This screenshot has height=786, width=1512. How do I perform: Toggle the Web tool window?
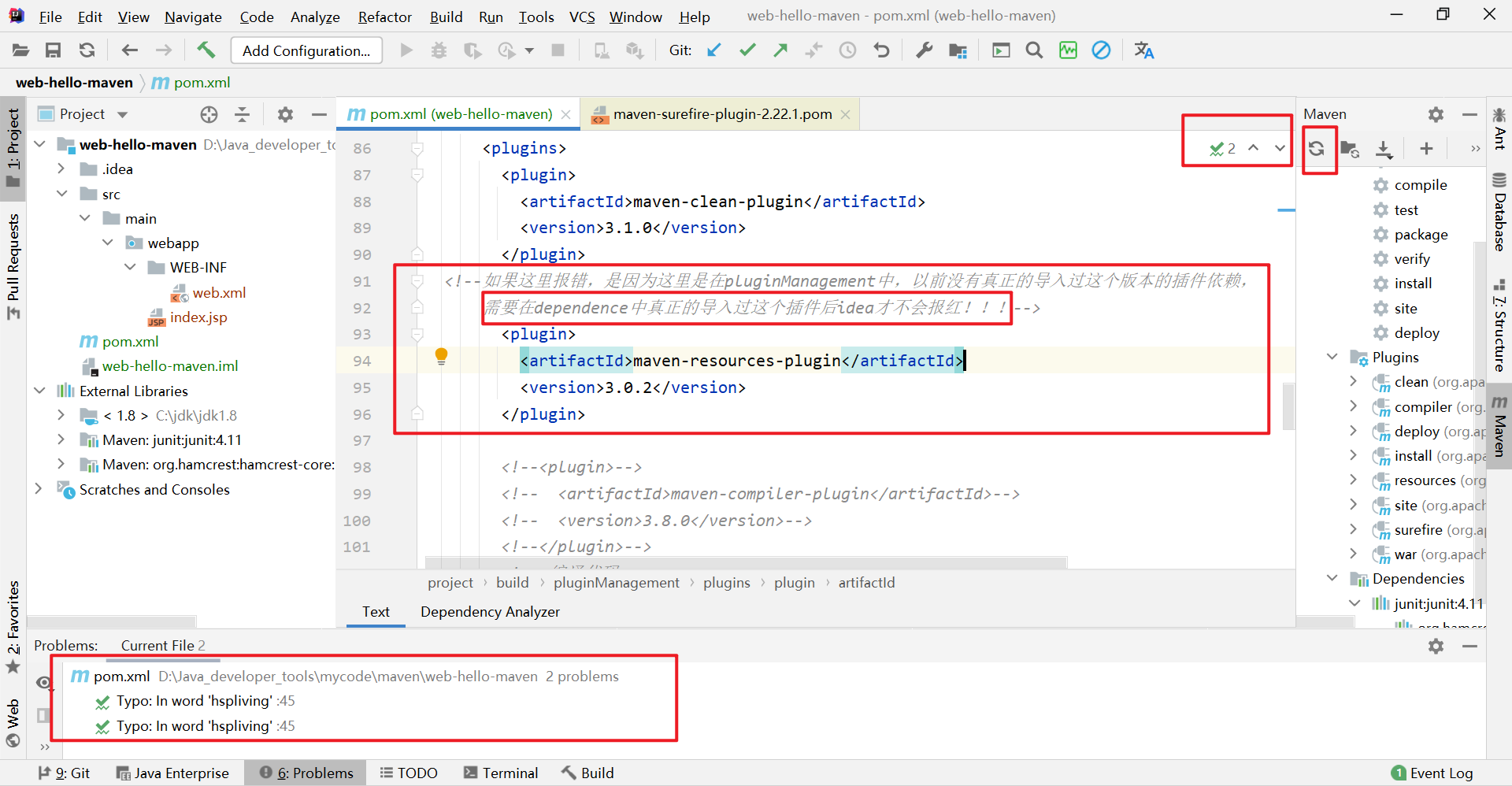tap(13, 723)
